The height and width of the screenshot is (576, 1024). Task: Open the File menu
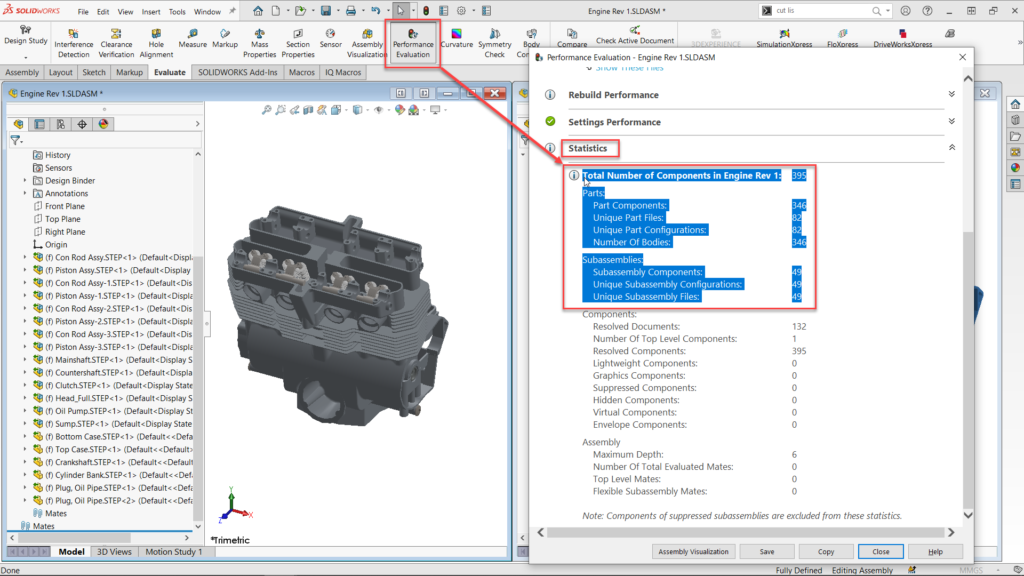coord(83,12)
